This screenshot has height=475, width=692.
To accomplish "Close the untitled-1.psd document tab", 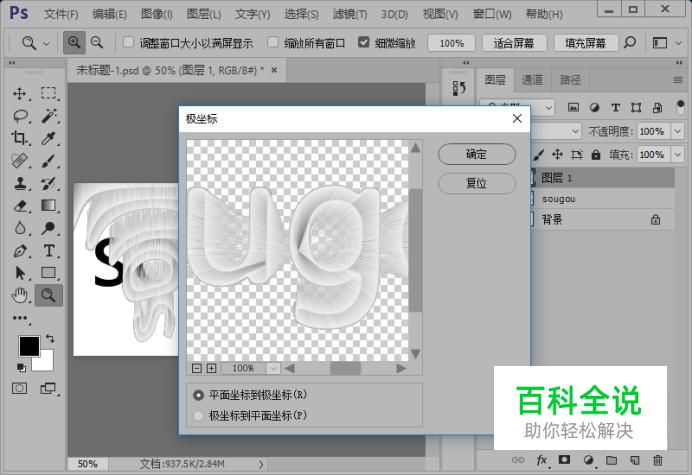I will pyautogui.click(x=275, y=70).
